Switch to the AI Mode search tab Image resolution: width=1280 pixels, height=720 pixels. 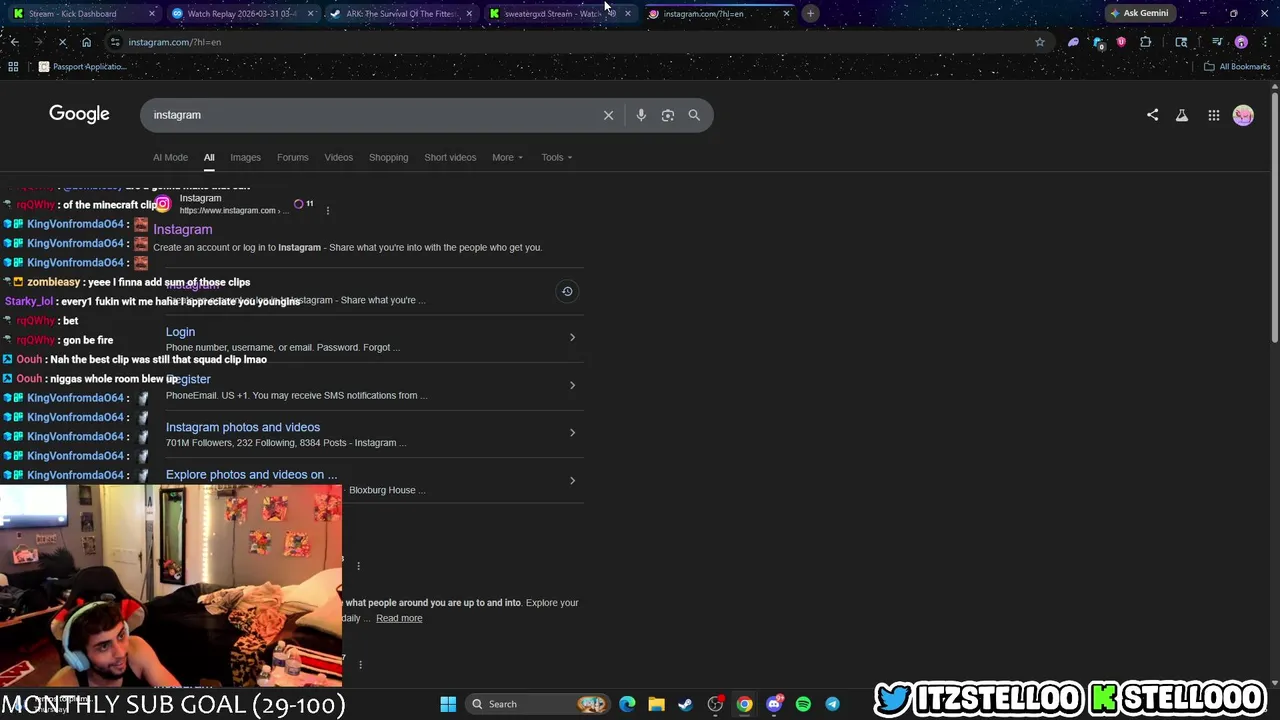point(170,157)
